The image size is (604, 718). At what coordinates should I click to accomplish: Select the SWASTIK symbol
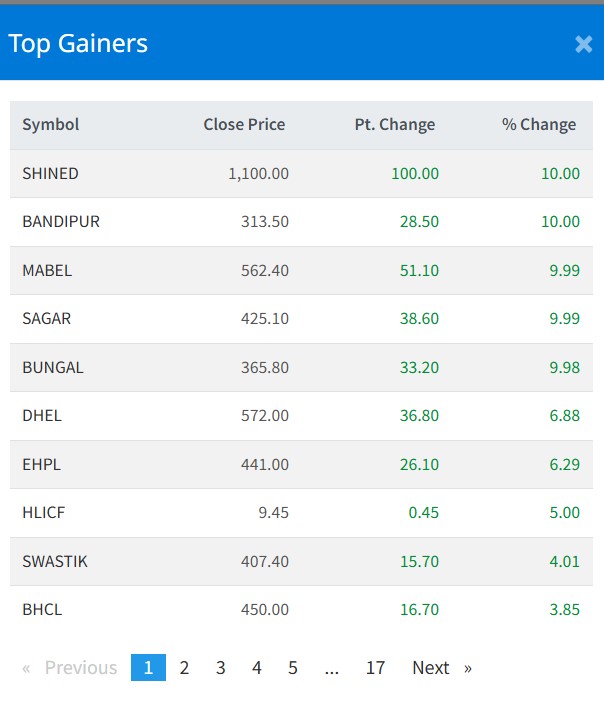[x=55, y=562]
